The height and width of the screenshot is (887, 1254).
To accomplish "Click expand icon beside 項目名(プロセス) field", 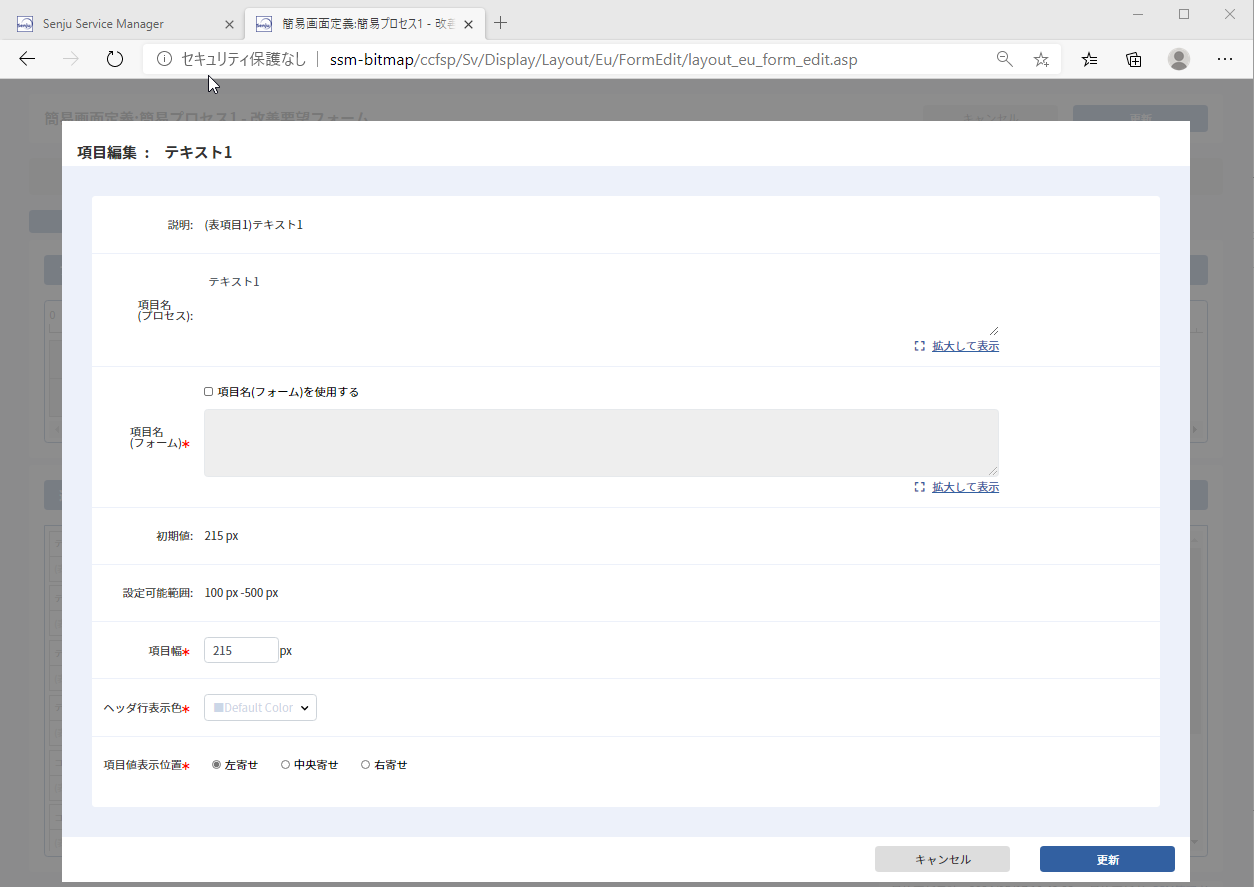I will (x=919, y=346).
